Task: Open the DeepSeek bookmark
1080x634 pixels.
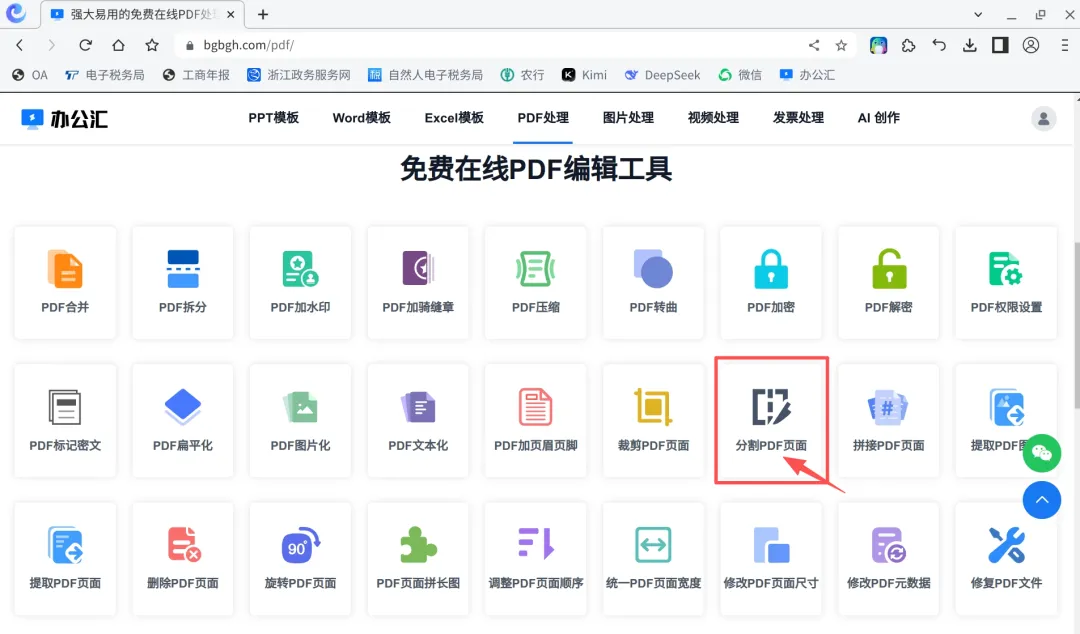Action: coord(662,75)
